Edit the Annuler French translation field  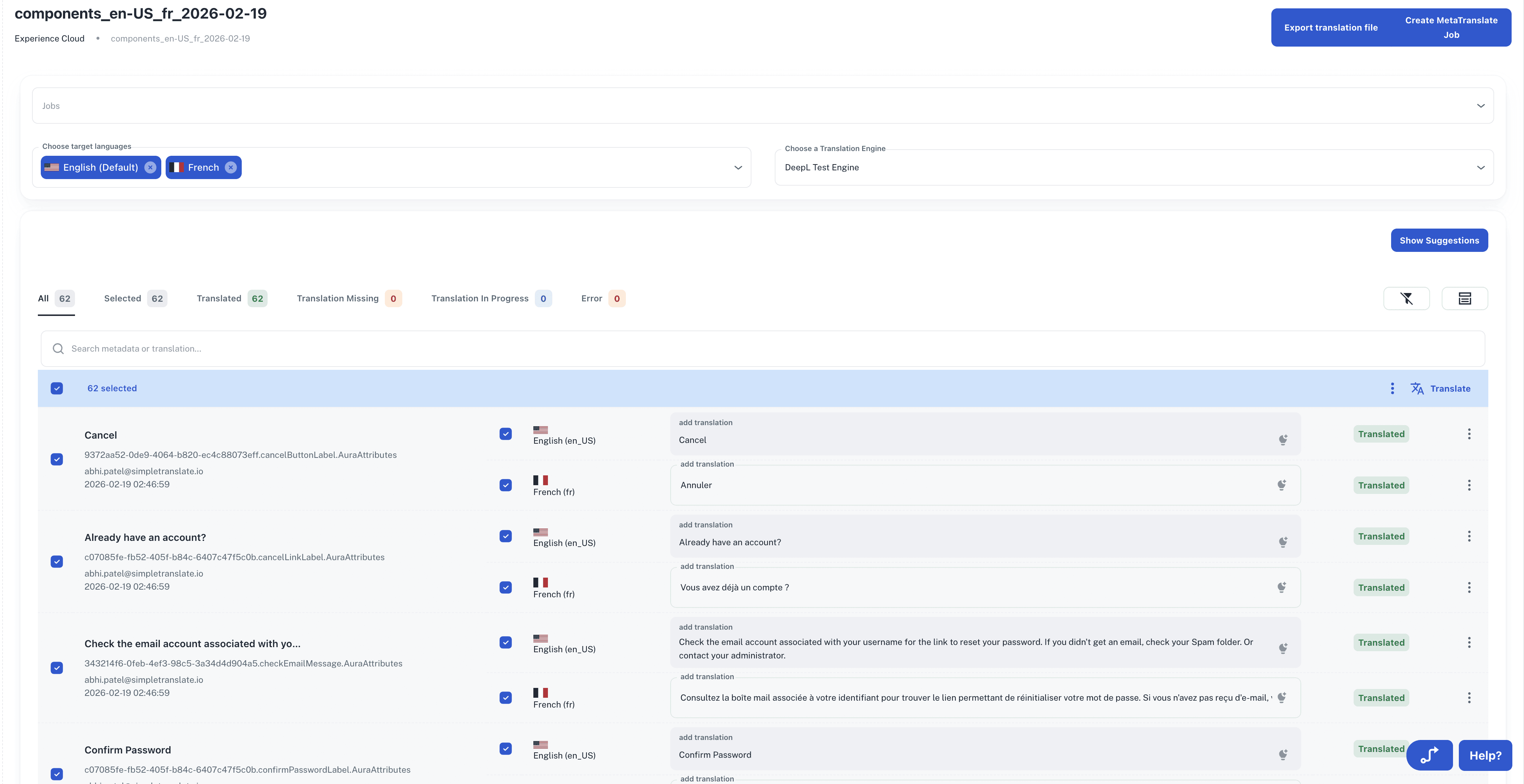point(985,486)
